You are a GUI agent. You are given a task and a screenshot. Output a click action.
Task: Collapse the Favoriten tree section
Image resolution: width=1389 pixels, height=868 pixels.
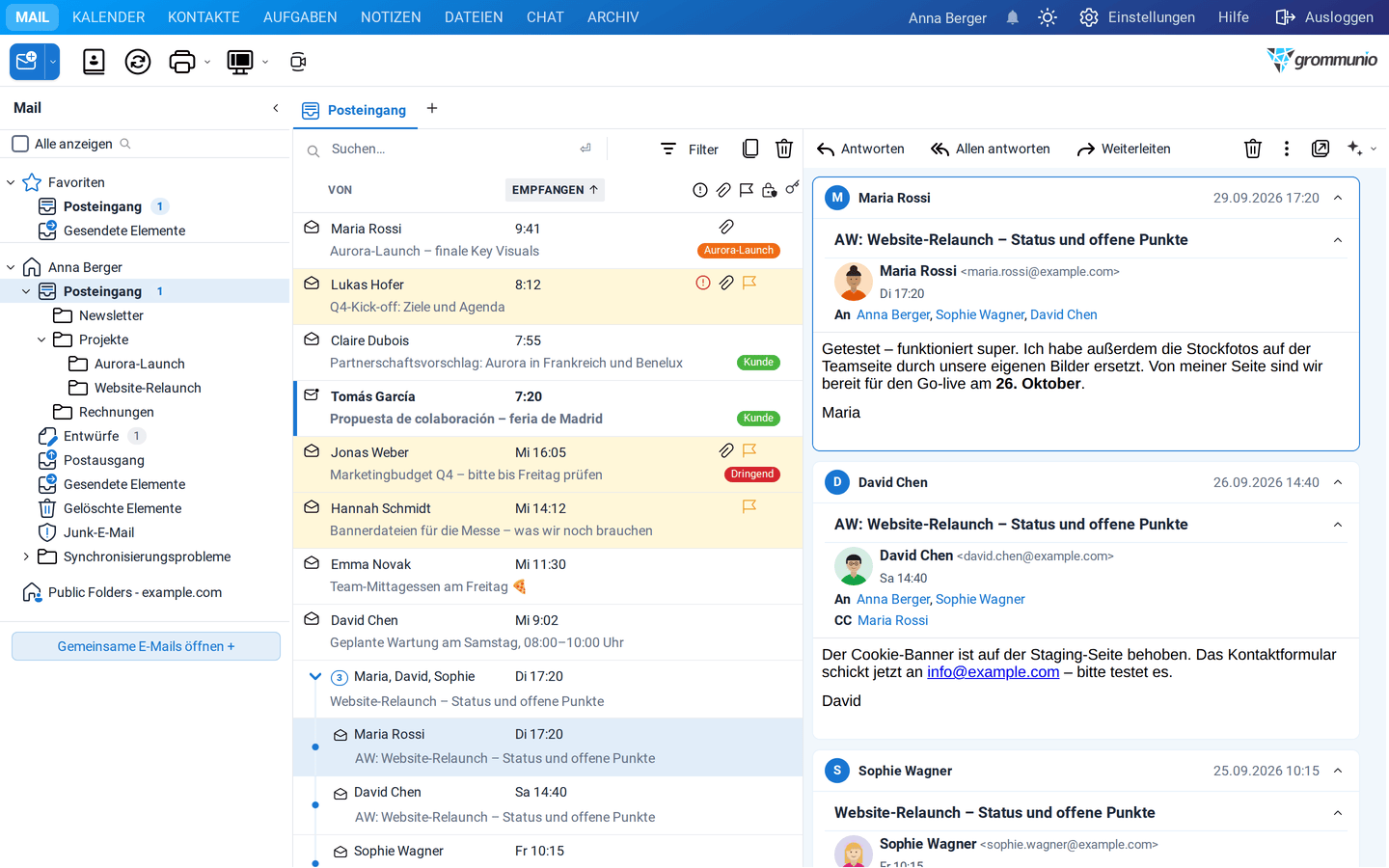(x=11, y=182)
